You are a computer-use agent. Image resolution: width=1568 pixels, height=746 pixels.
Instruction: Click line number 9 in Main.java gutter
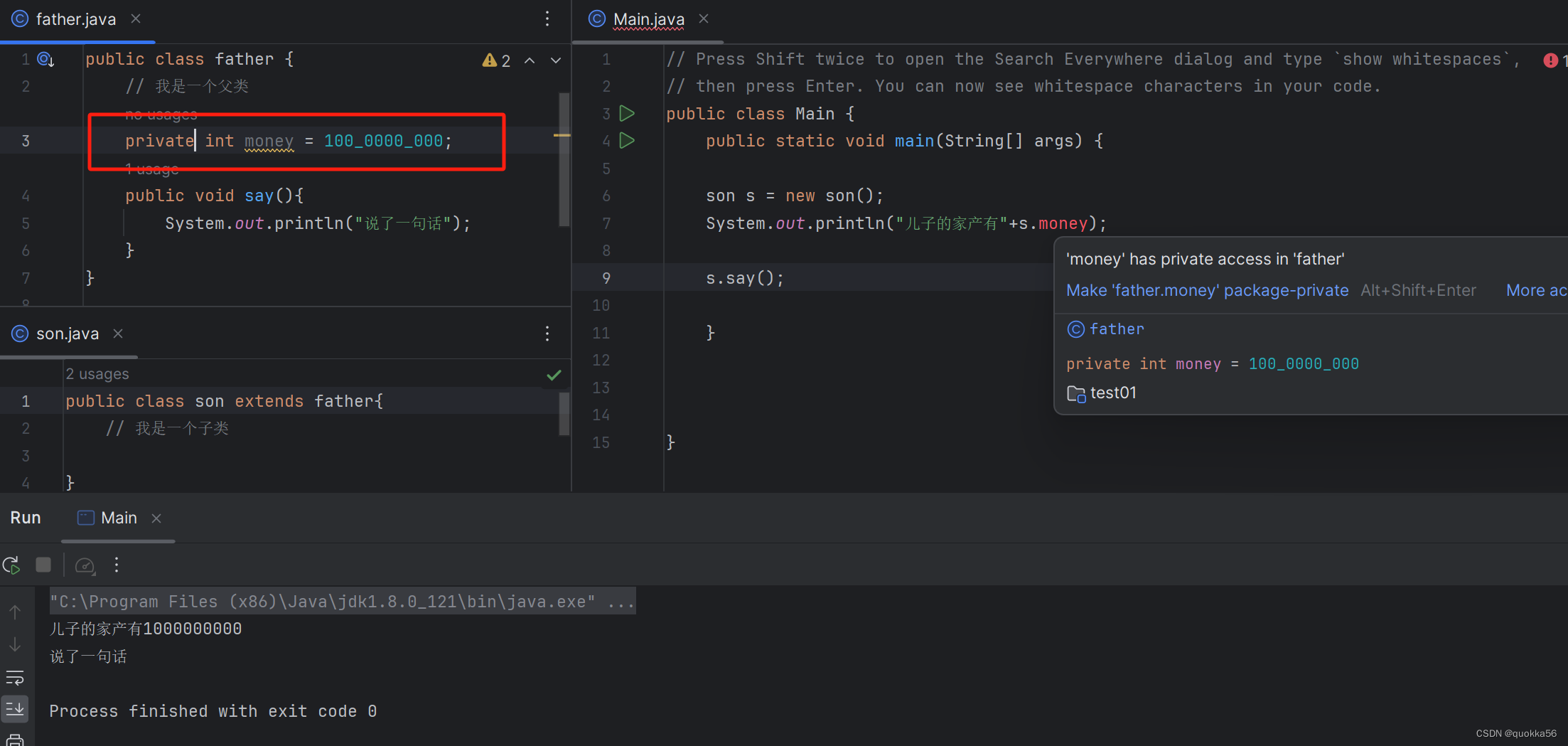point(606,278)
